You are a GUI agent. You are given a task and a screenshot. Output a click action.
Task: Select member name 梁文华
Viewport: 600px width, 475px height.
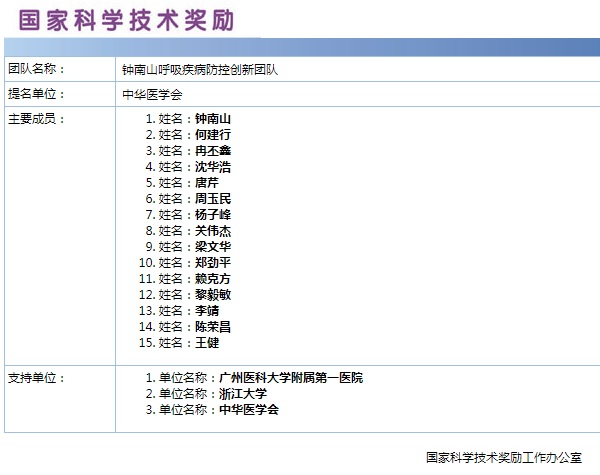coord(213,246)
